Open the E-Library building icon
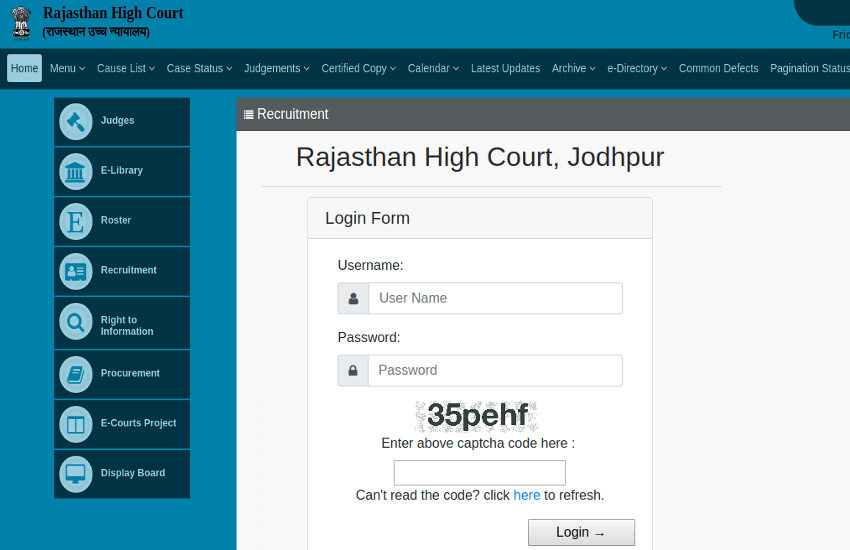This screenshot has height=550, width=850. [76, 171]
